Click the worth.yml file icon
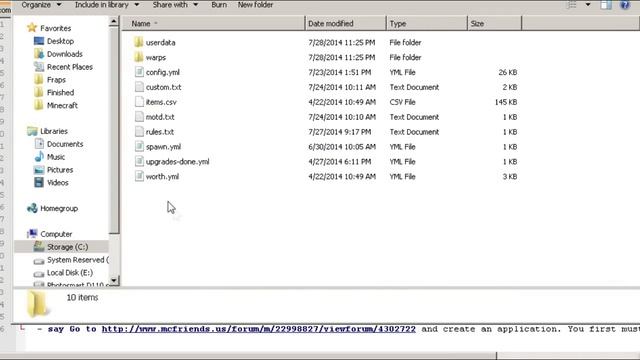Screen dimensions: 640x360 [139, 176]
